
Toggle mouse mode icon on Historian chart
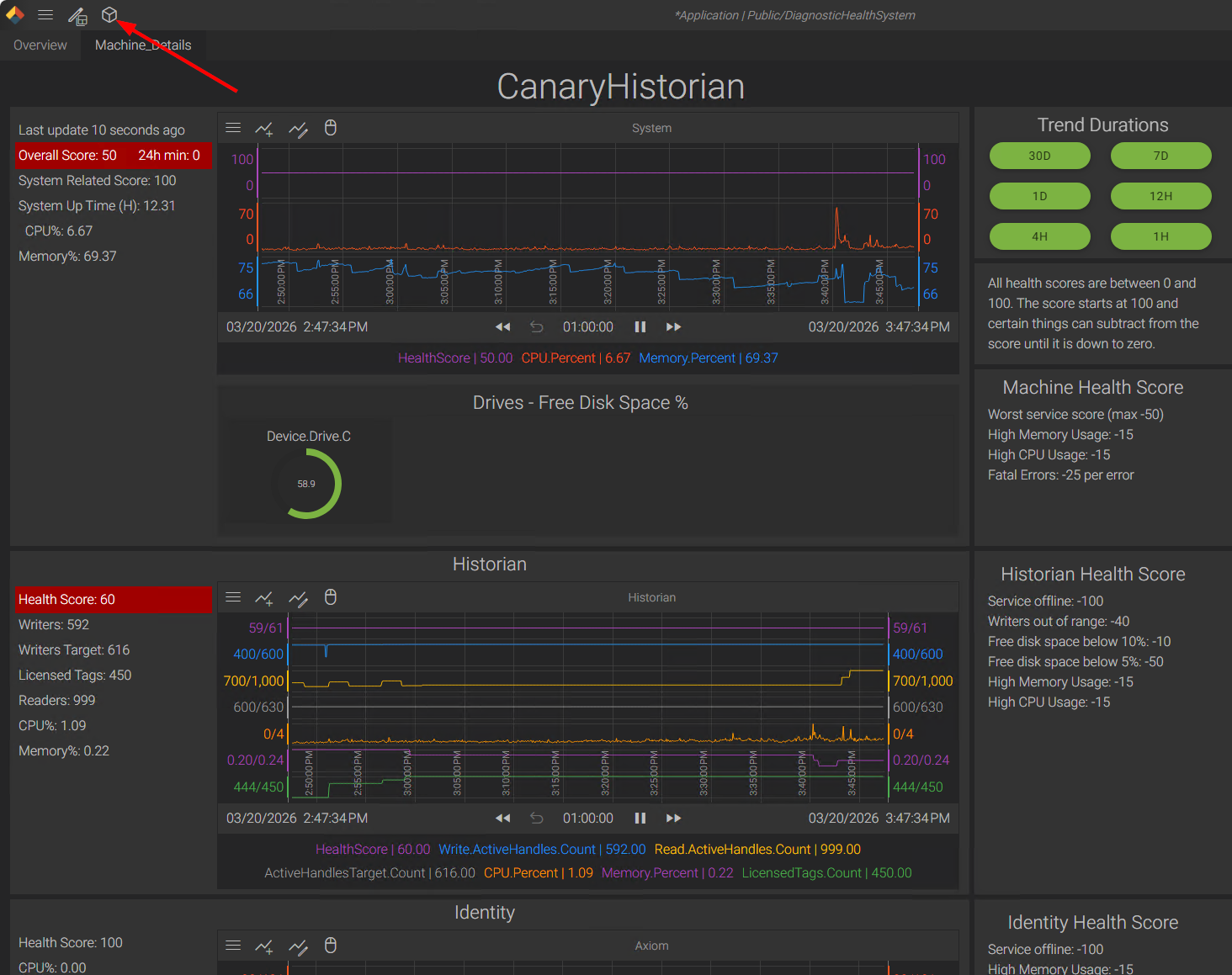pos(331,597)
